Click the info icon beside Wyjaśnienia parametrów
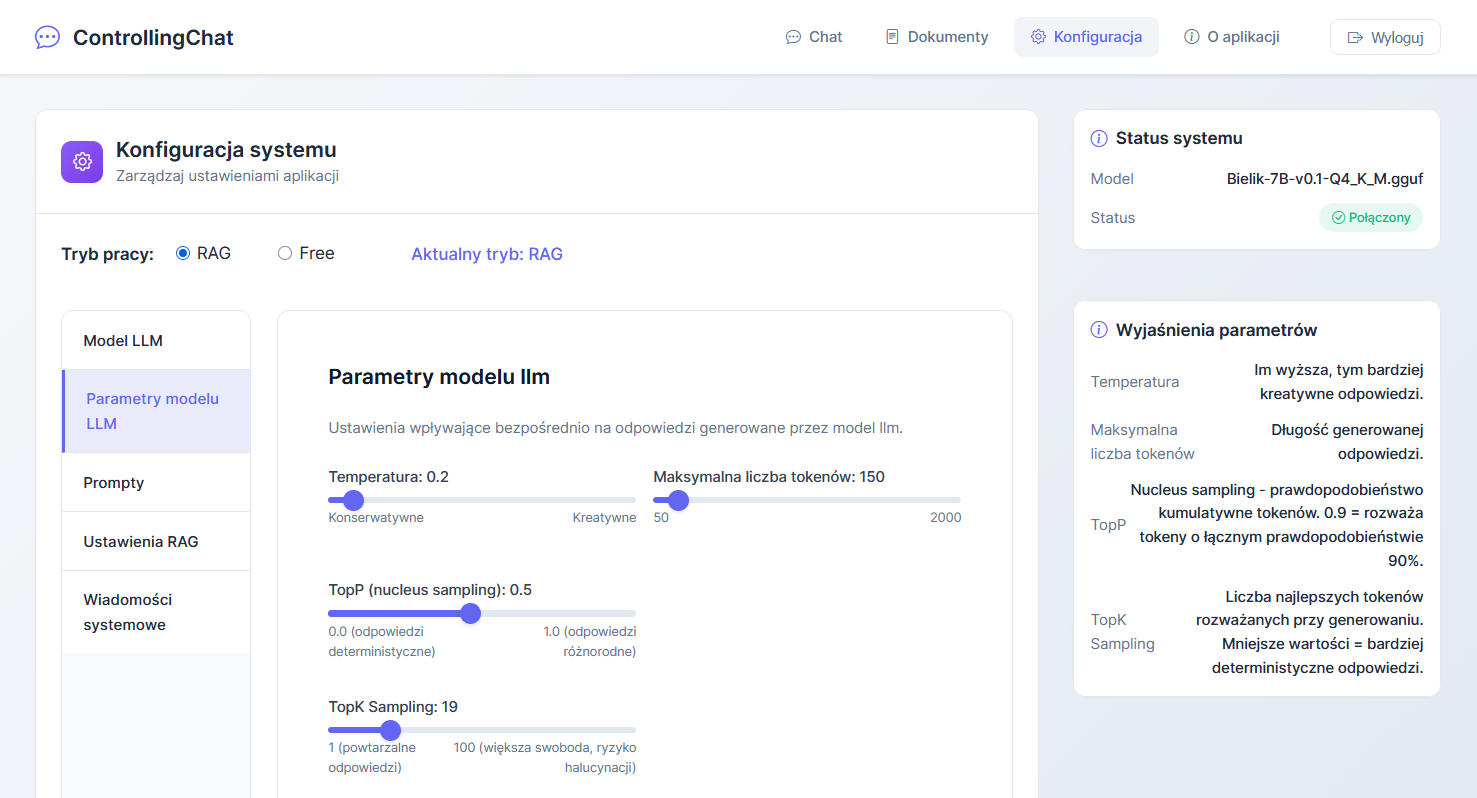The image size is (1477, 798). click(x=1099, y=330)
